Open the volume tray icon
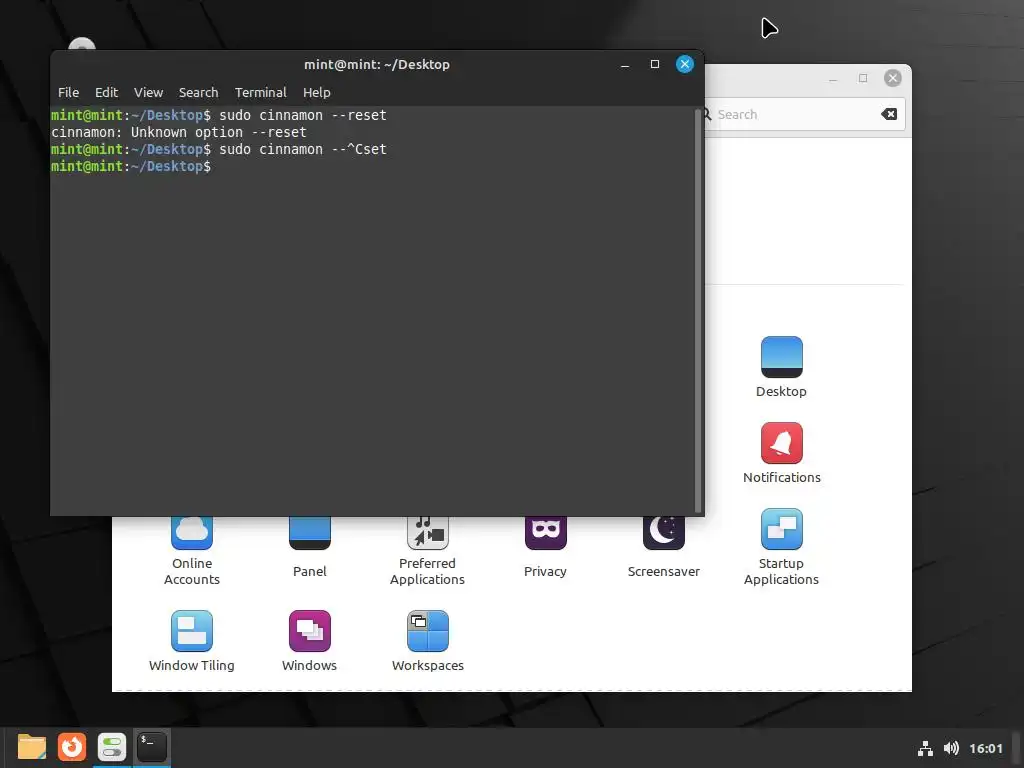Image resolution: width=1024 pixels, height=768 pixels. coord(952,748)
